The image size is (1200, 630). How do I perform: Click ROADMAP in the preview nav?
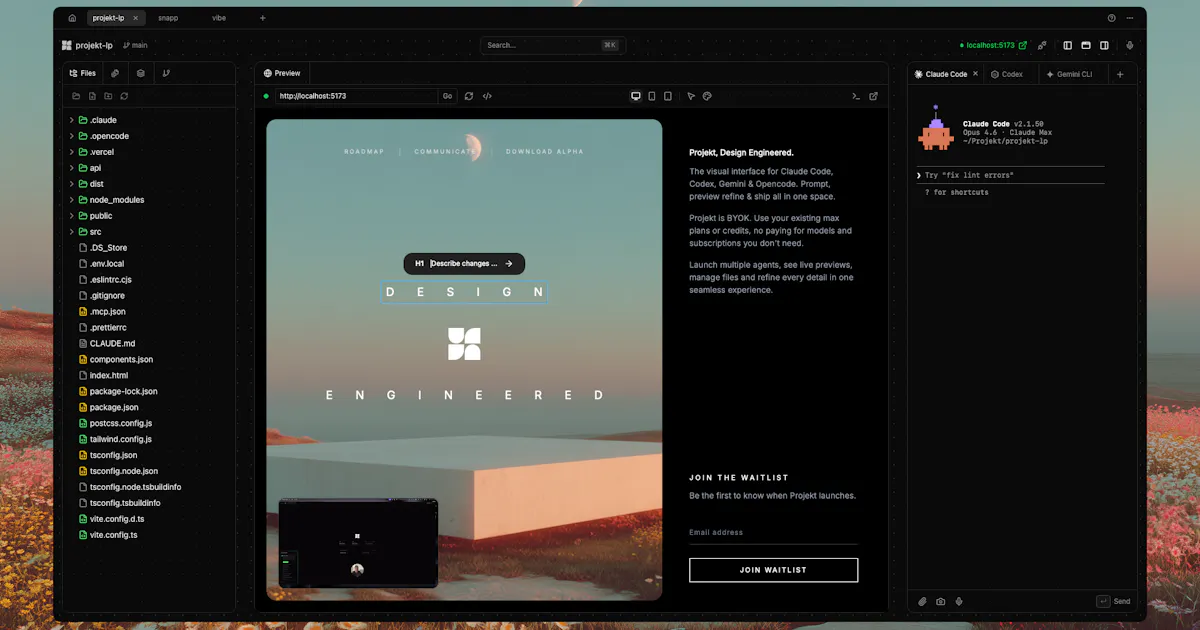tap(365, 152)
